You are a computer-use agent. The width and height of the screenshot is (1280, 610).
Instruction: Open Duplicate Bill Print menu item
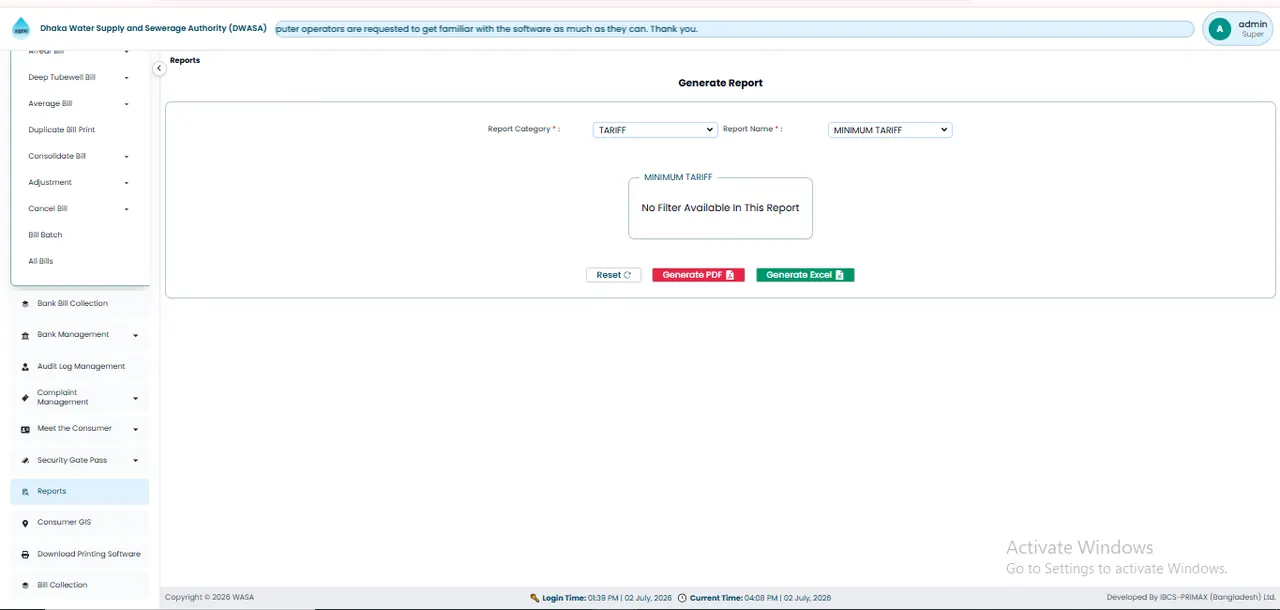62,130
